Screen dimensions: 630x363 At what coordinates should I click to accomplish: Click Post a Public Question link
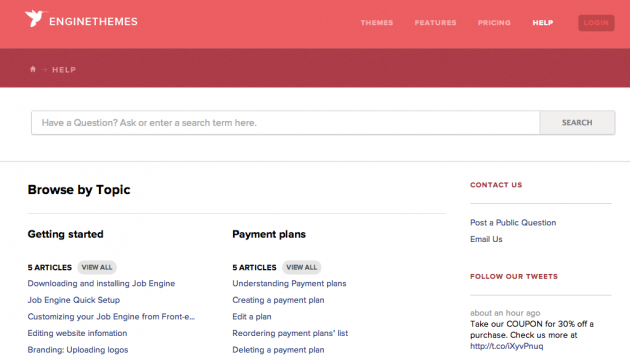[x=513, y=222]
